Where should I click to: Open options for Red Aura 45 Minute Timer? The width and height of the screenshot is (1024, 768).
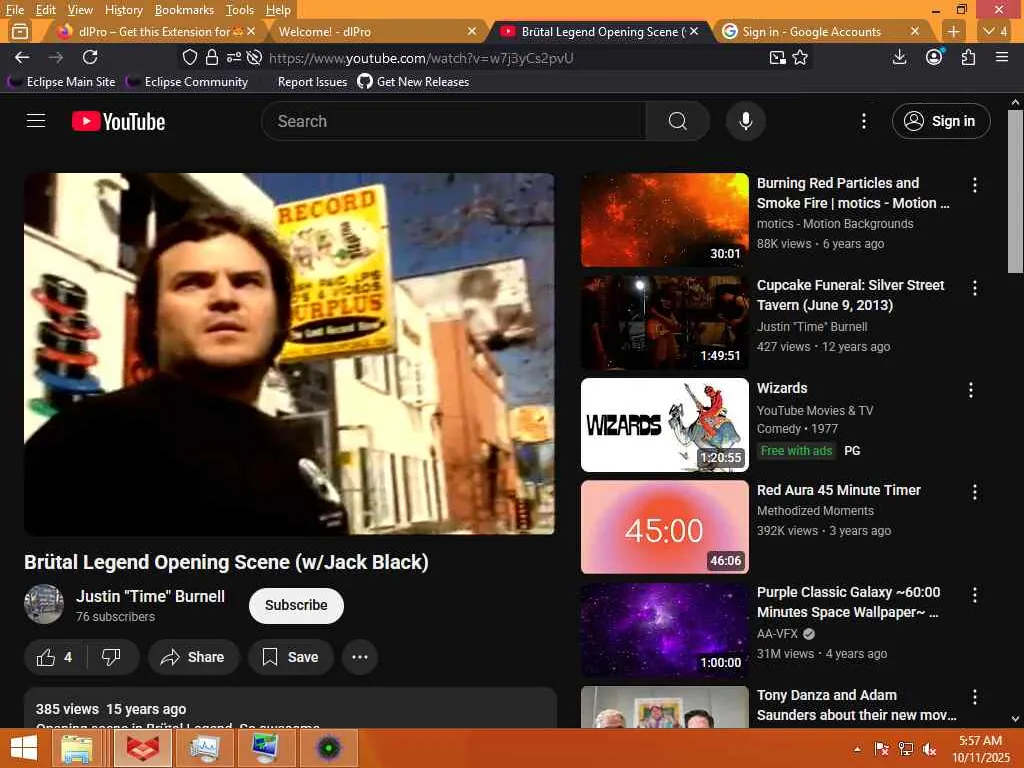(974, 492)
